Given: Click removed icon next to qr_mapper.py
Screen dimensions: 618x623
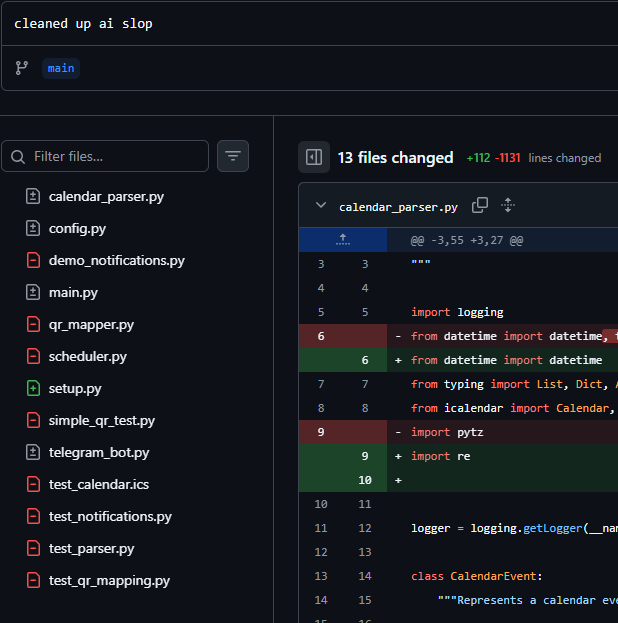Looking at the screenshot, I should (x=33, y=324).
